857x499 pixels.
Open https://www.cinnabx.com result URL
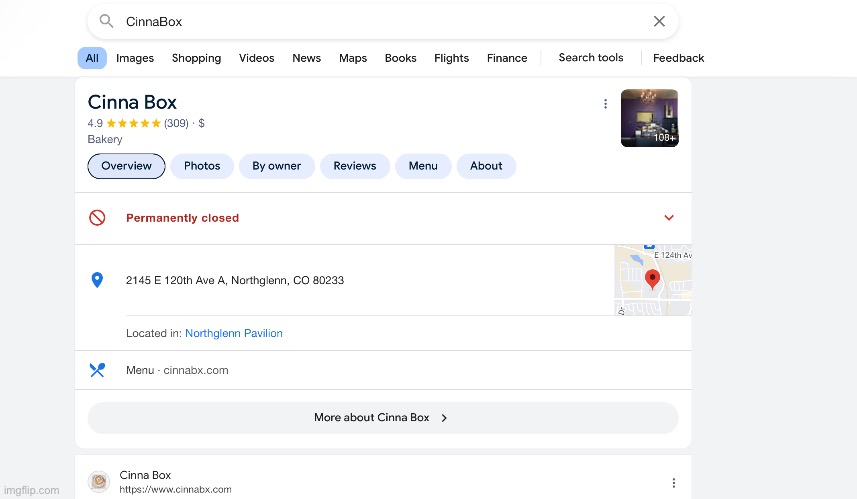pos(175,490)
